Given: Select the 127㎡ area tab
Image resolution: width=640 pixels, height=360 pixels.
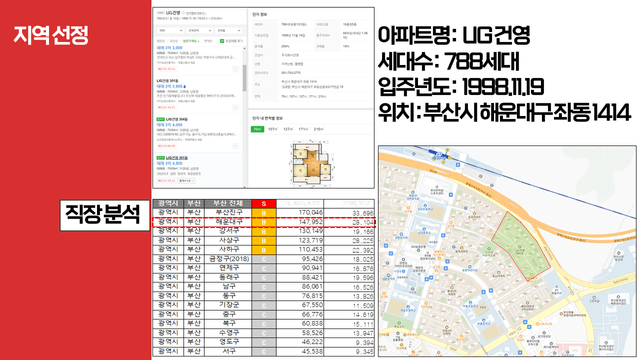Looking at the screenshot, I should [288, 129].
